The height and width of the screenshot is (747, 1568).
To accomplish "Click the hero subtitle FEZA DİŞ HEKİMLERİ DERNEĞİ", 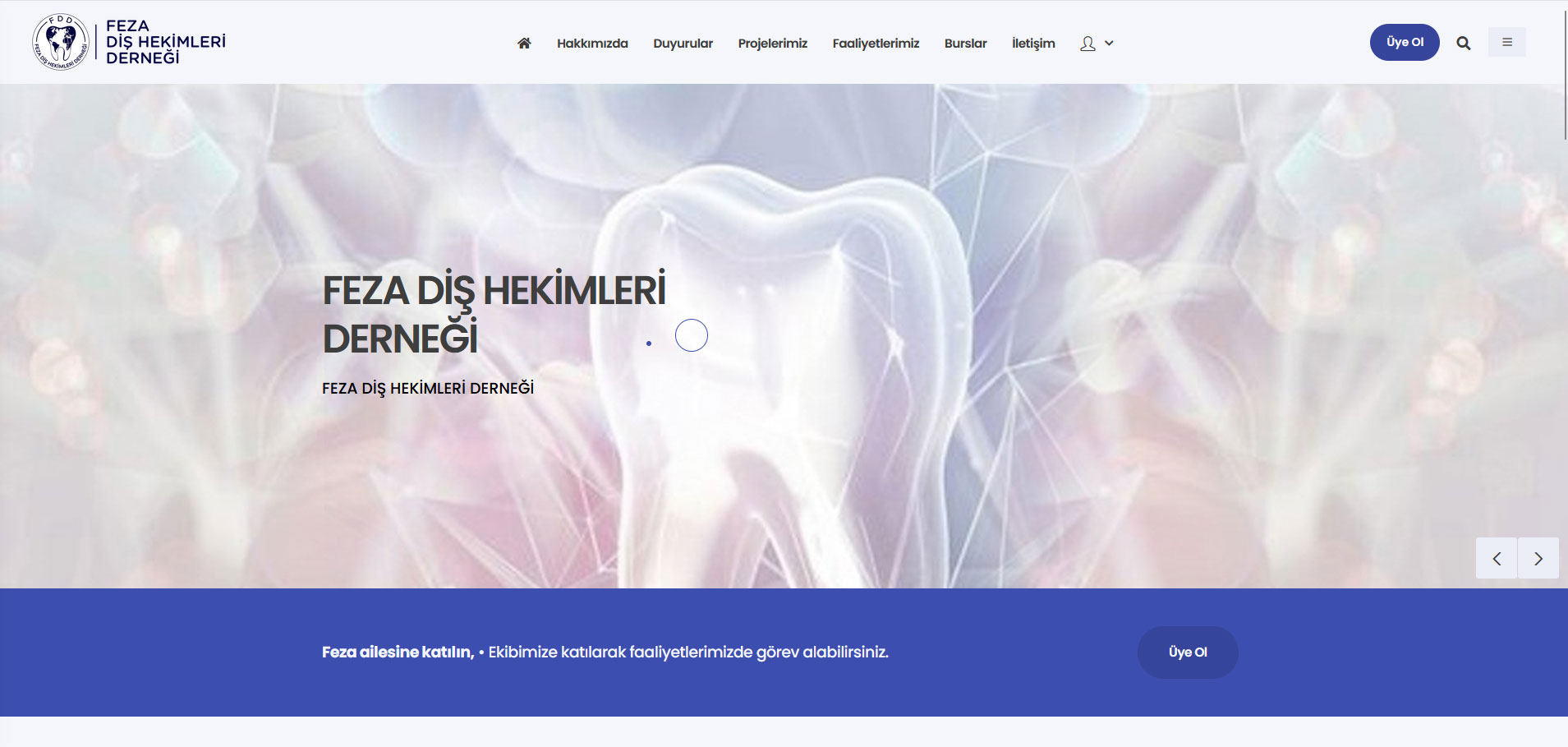I will pyautogui.click(x=428, y=388).
